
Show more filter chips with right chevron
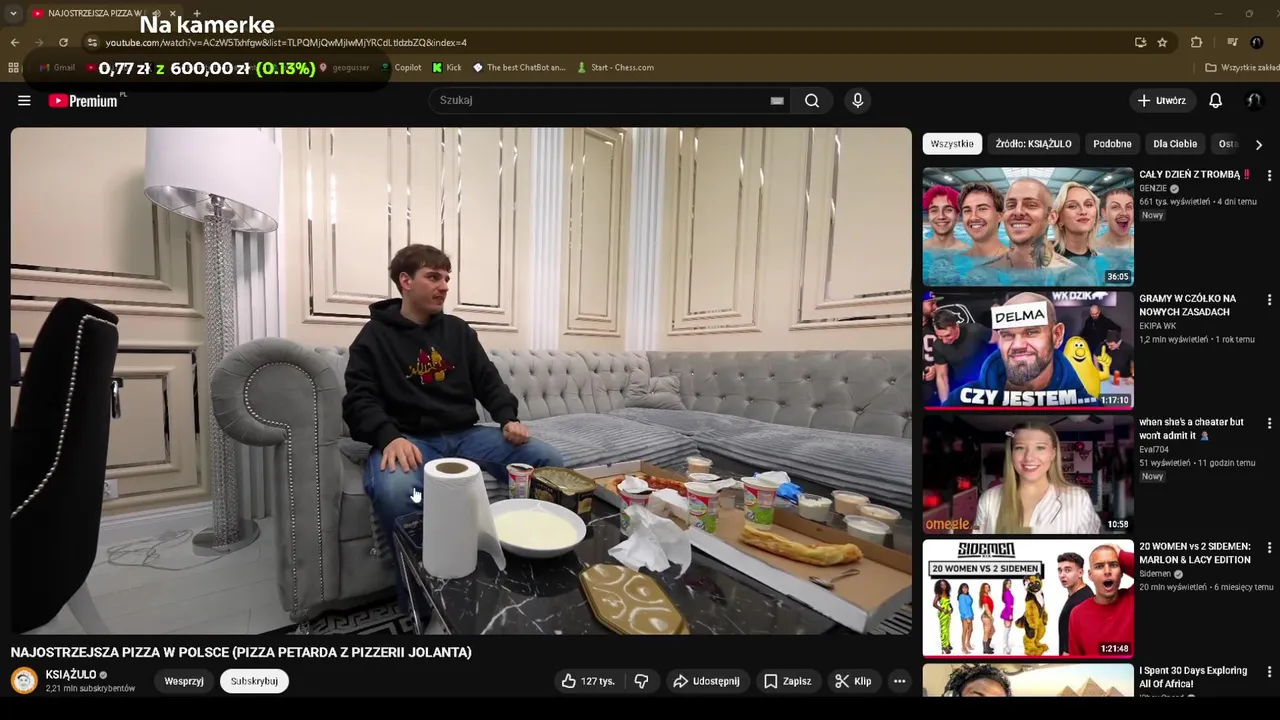(1259, 144)
